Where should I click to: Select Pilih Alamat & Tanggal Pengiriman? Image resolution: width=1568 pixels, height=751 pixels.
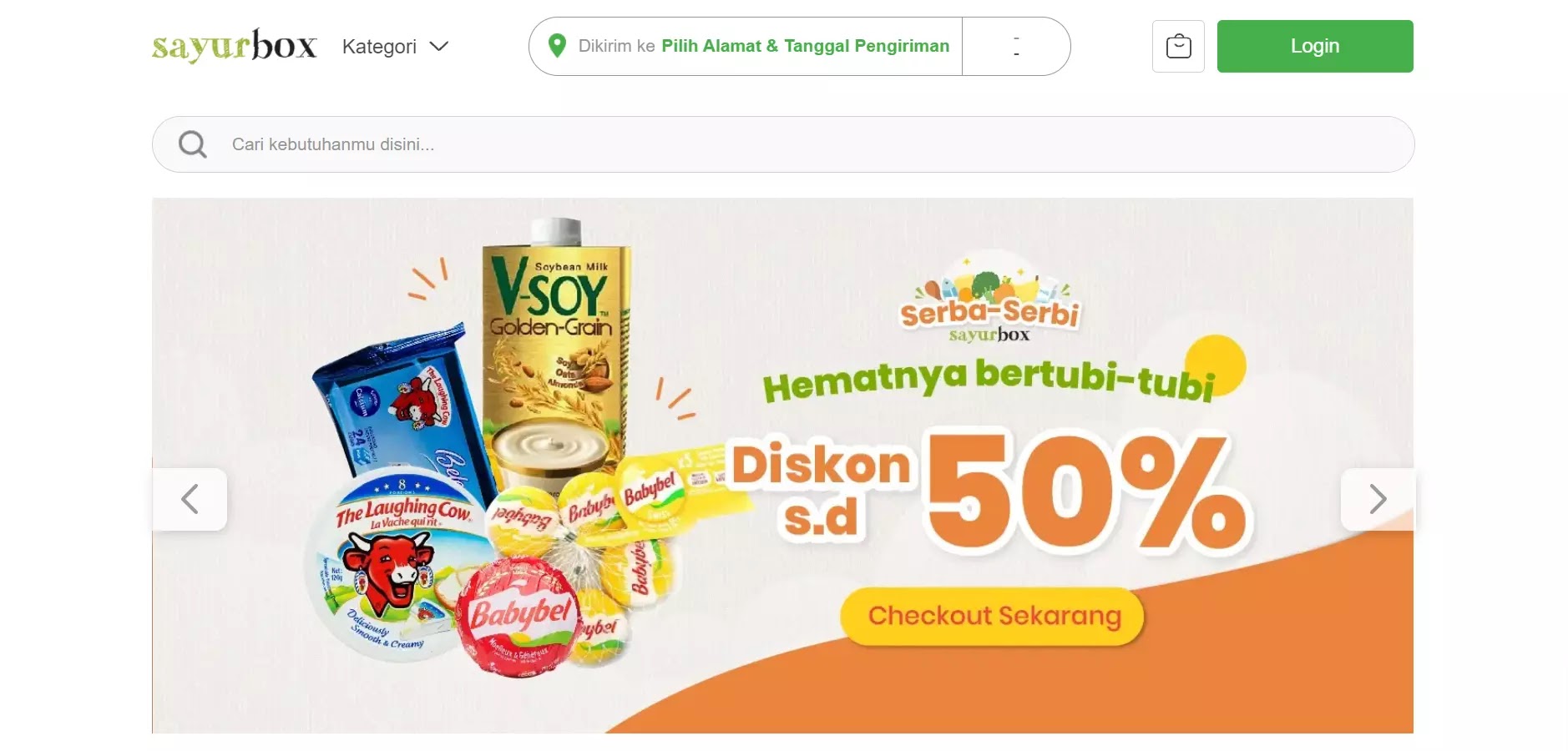(x=805, y=46)
